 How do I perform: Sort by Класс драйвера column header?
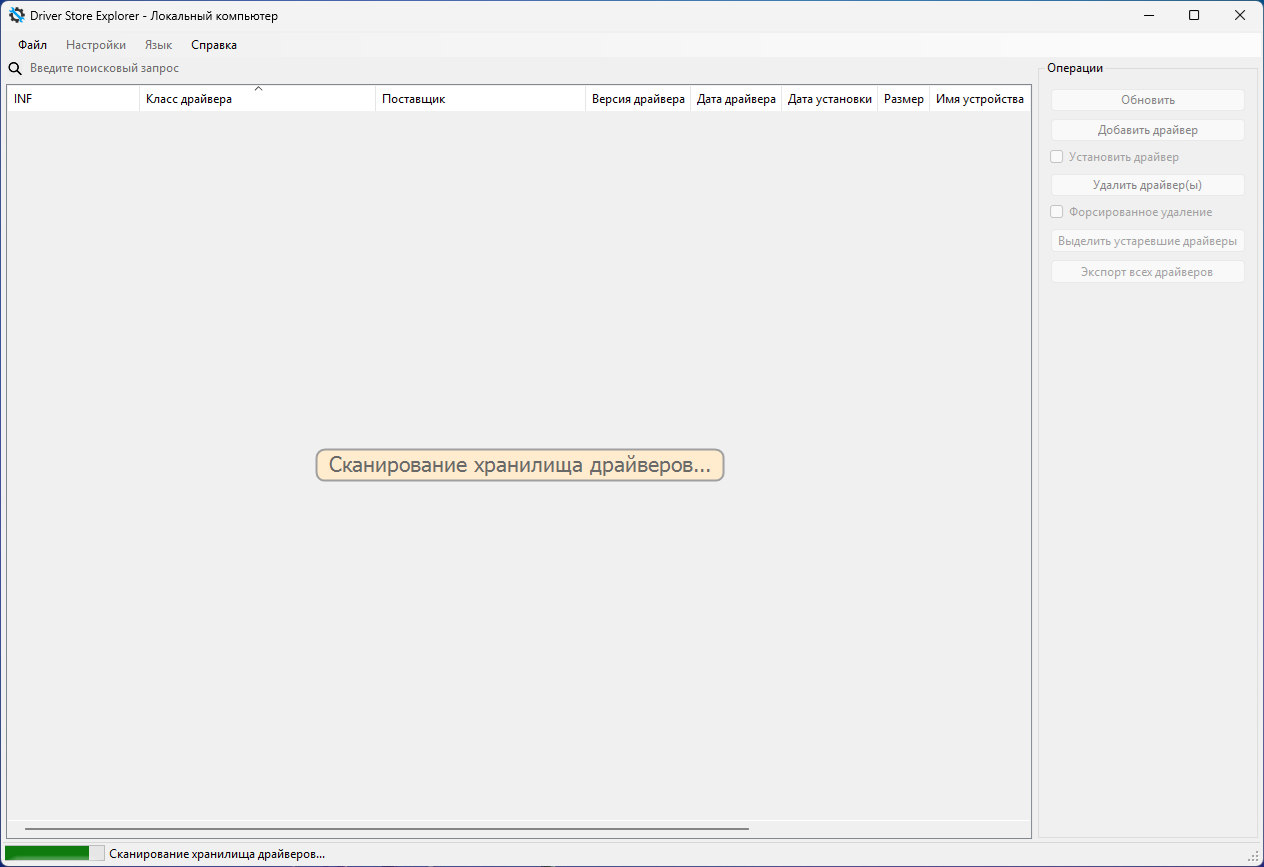257,99
